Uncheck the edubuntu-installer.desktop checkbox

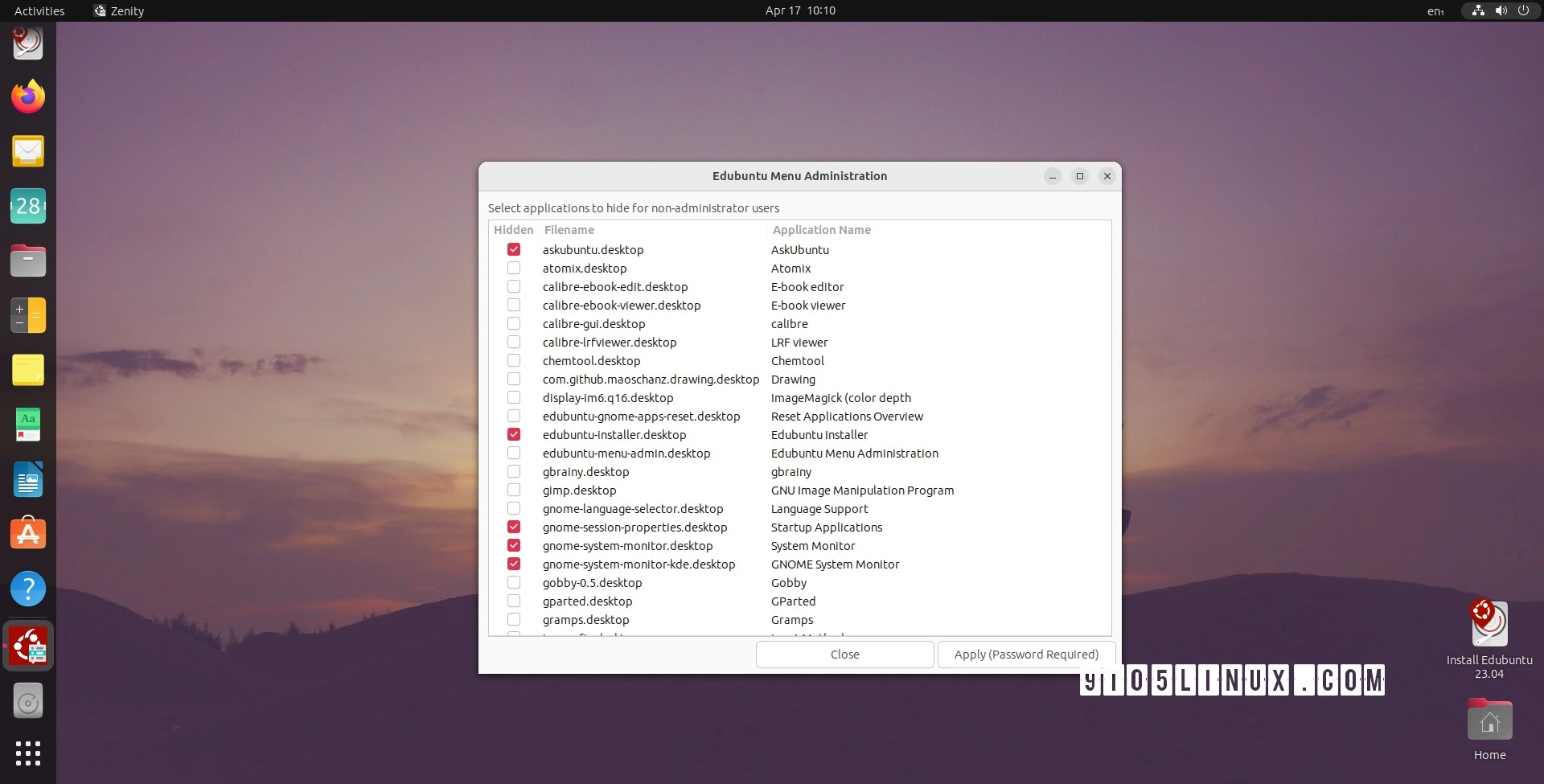click(x=514, y=434)
